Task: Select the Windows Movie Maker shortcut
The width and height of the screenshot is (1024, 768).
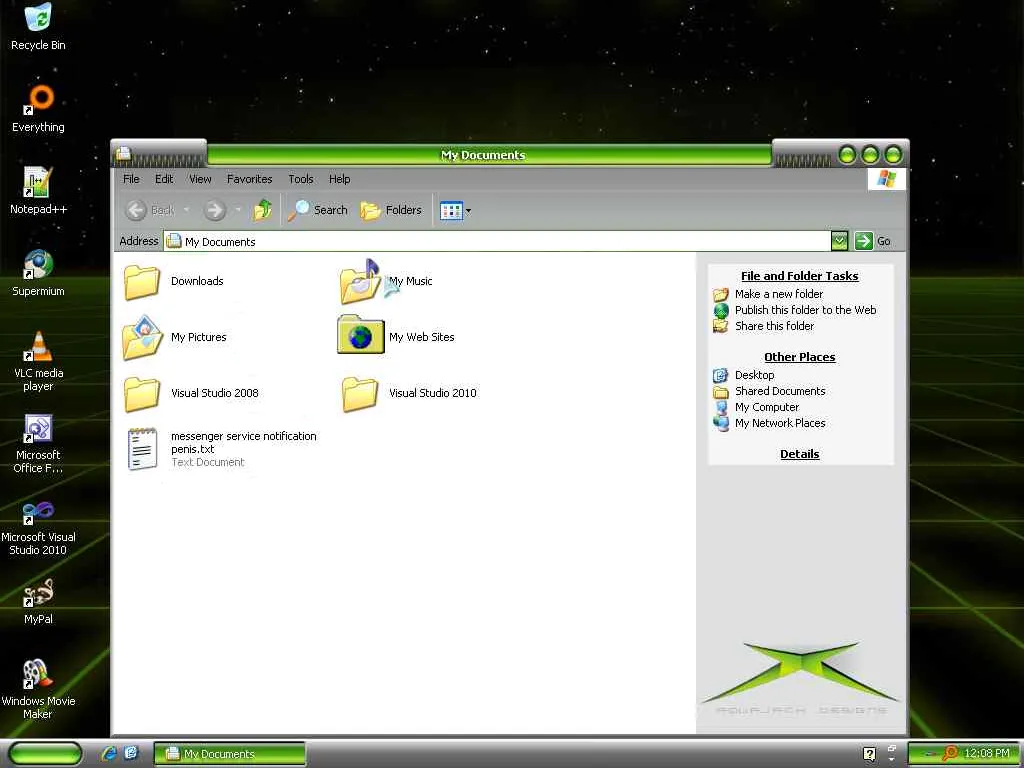Action: pyautogui.click(x=38, y=689)
